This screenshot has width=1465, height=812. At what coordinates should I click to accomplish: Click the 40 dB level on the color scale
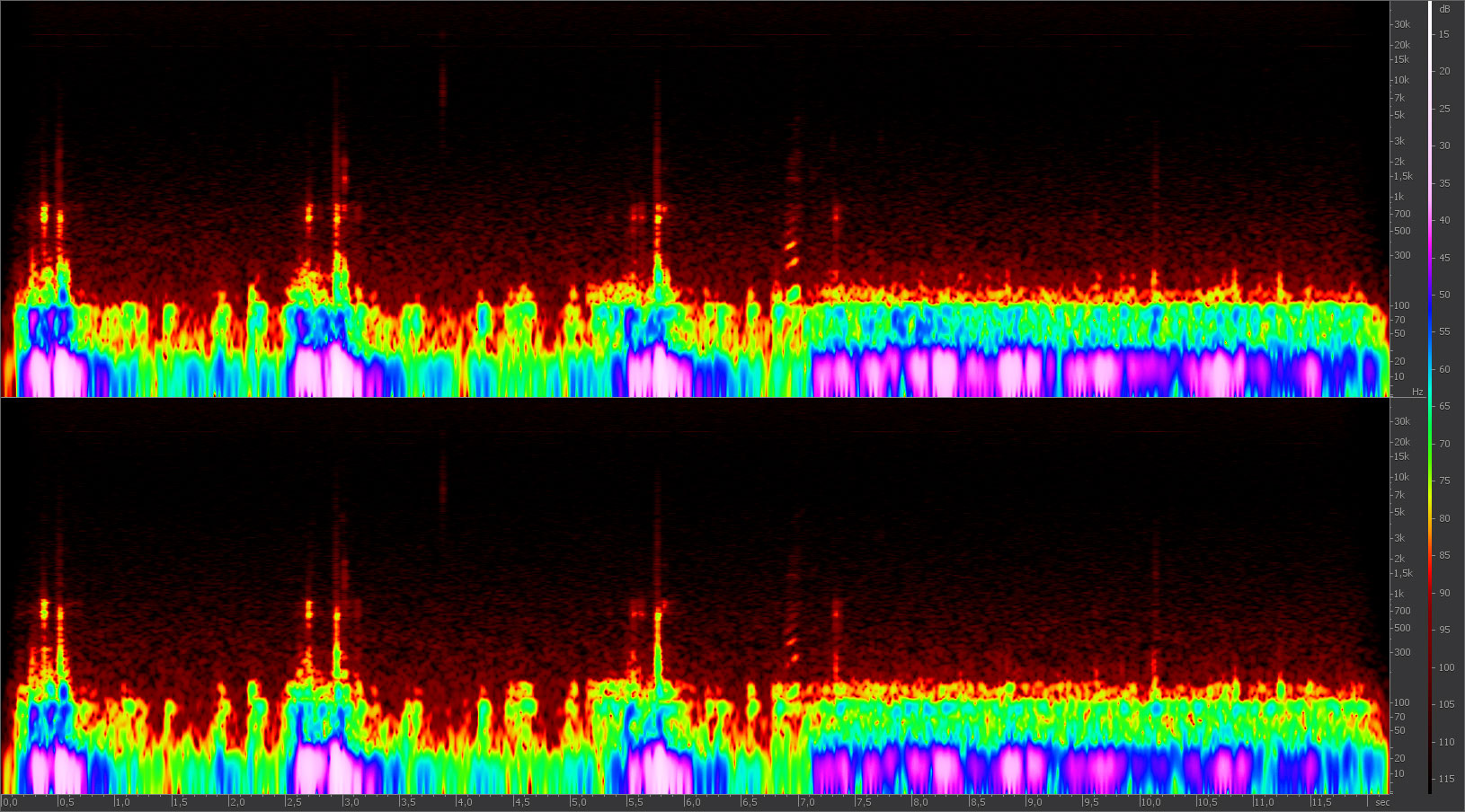point(1444,220)
